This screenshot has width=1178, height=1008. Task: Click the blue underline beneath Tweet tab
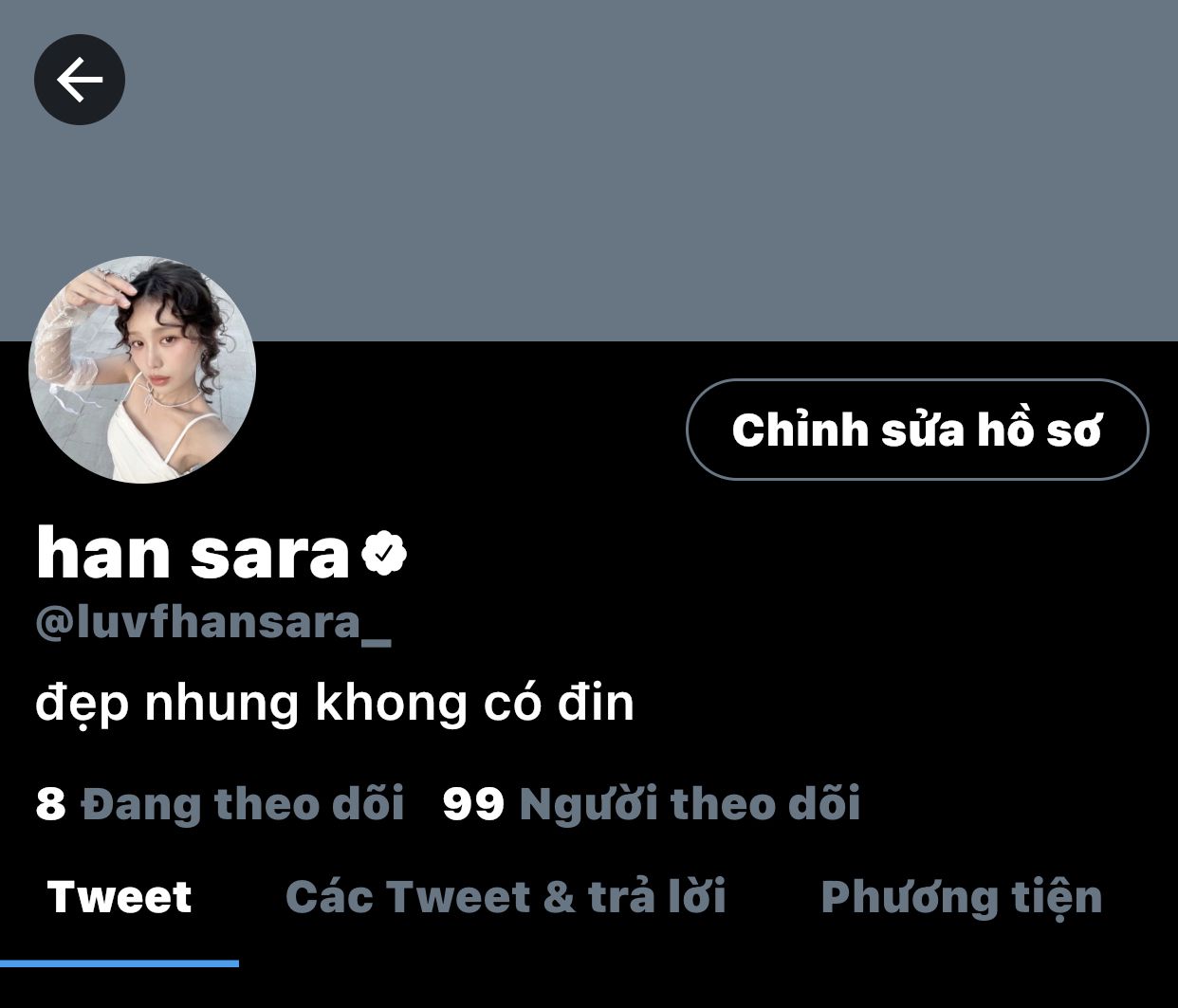(120, 963)
